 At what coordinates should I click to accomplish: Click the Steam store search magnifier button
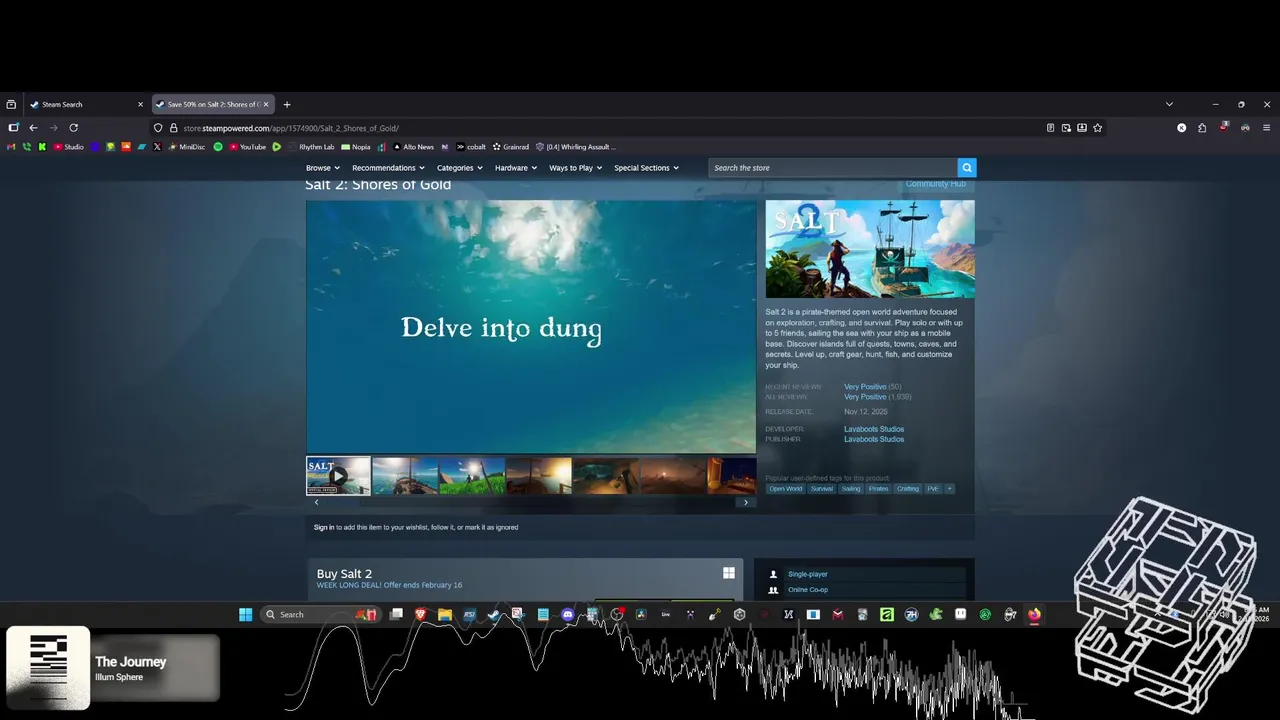click(966, 168)
